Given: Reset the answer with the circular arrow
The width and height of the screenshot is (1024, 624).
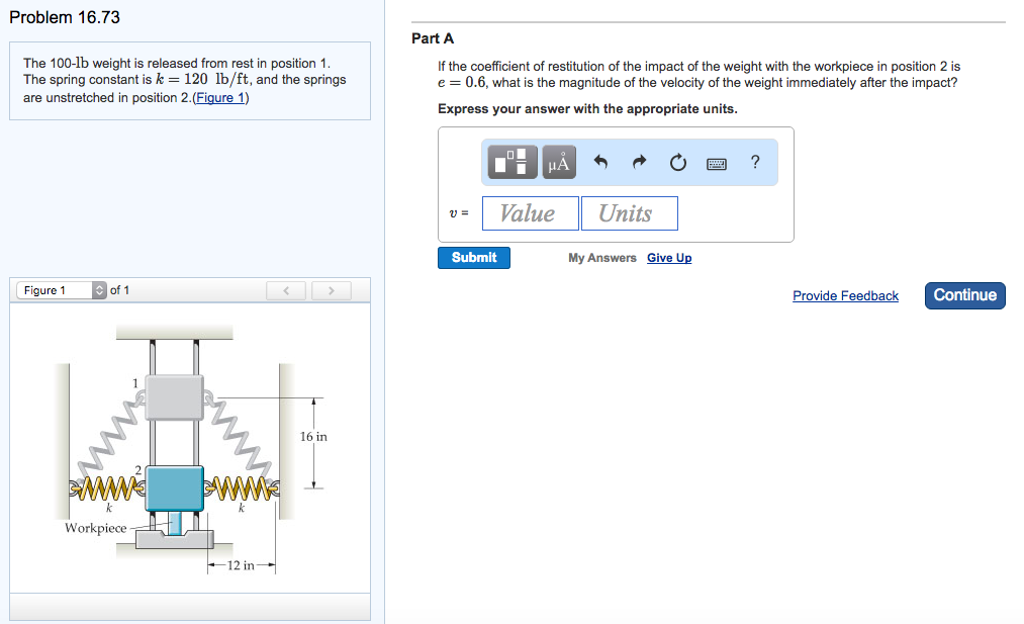Looking at the screenshot, I should [x=678, y=162].
